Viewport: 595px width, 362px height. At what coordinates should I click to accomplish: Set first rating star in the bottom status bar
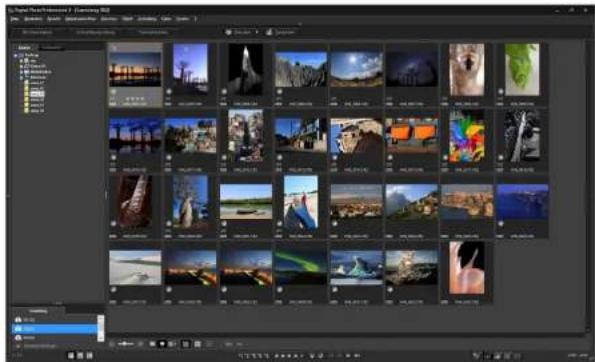pyautogui.click(x=277, y=356)
